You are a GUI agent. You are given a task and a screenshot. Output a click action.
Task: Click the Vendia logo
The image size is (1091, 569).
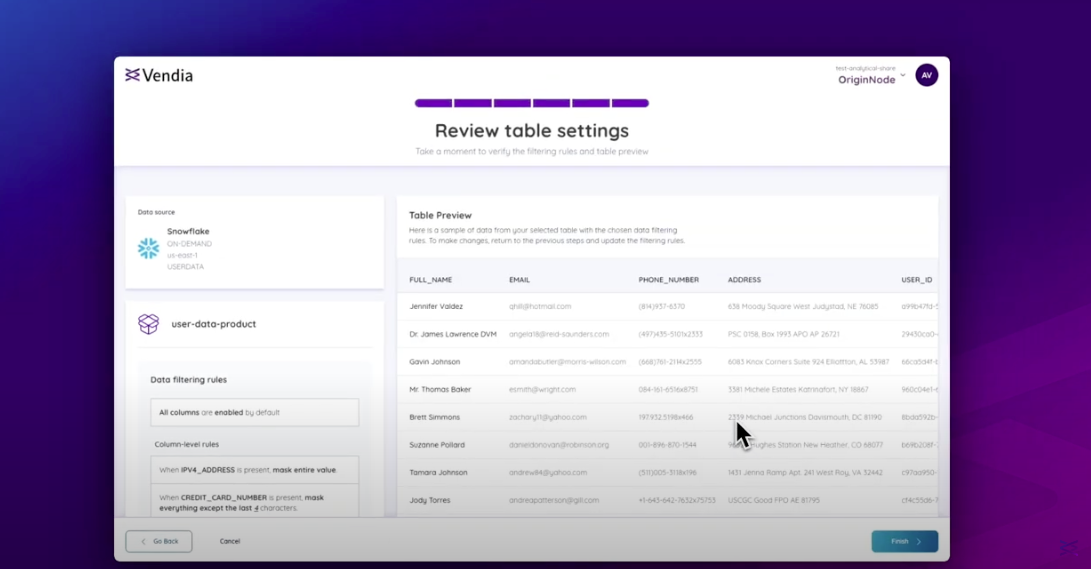[159, 75]
